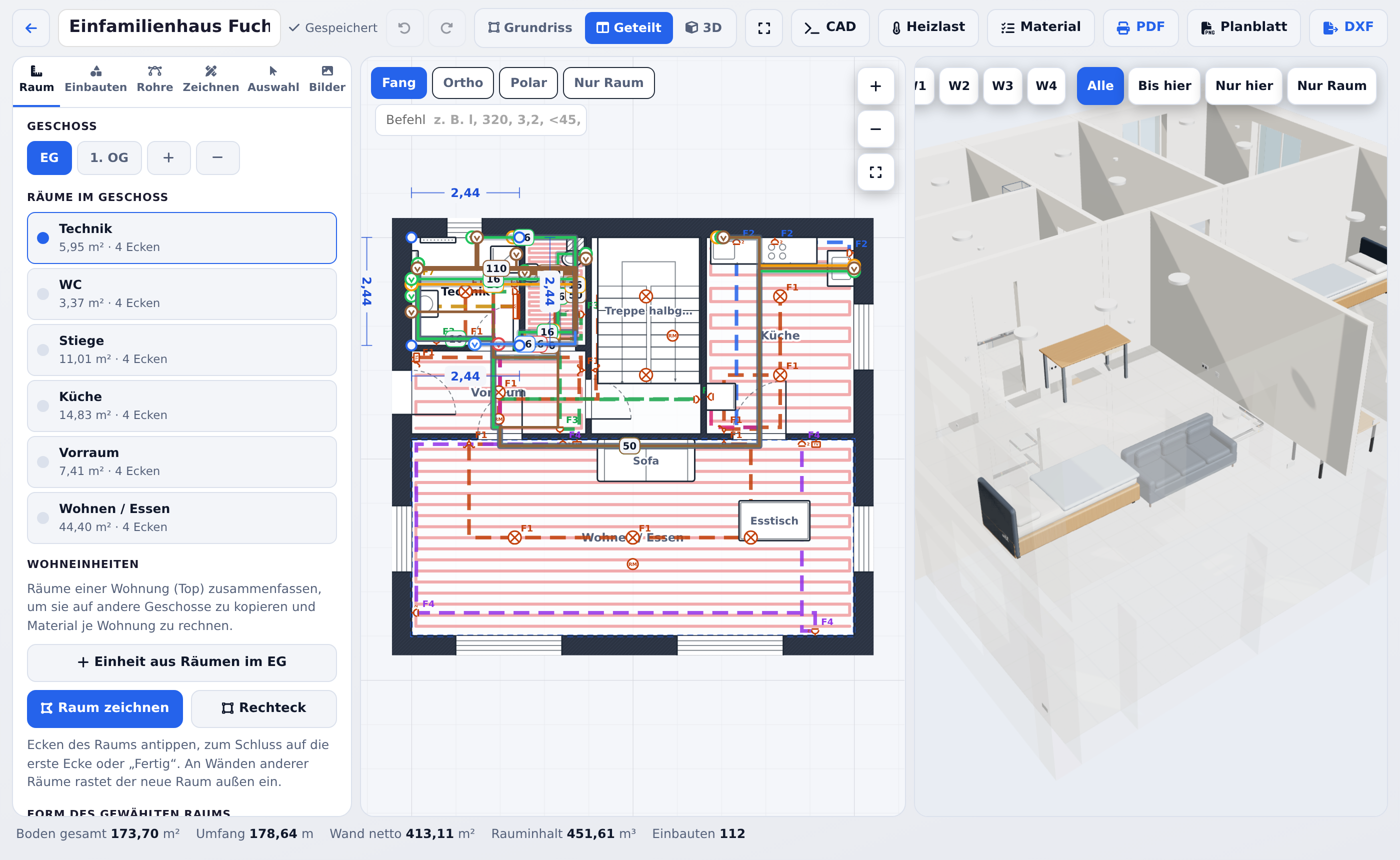Open the Einbauten tab
Screen dimensions: 1400x860
95,78
